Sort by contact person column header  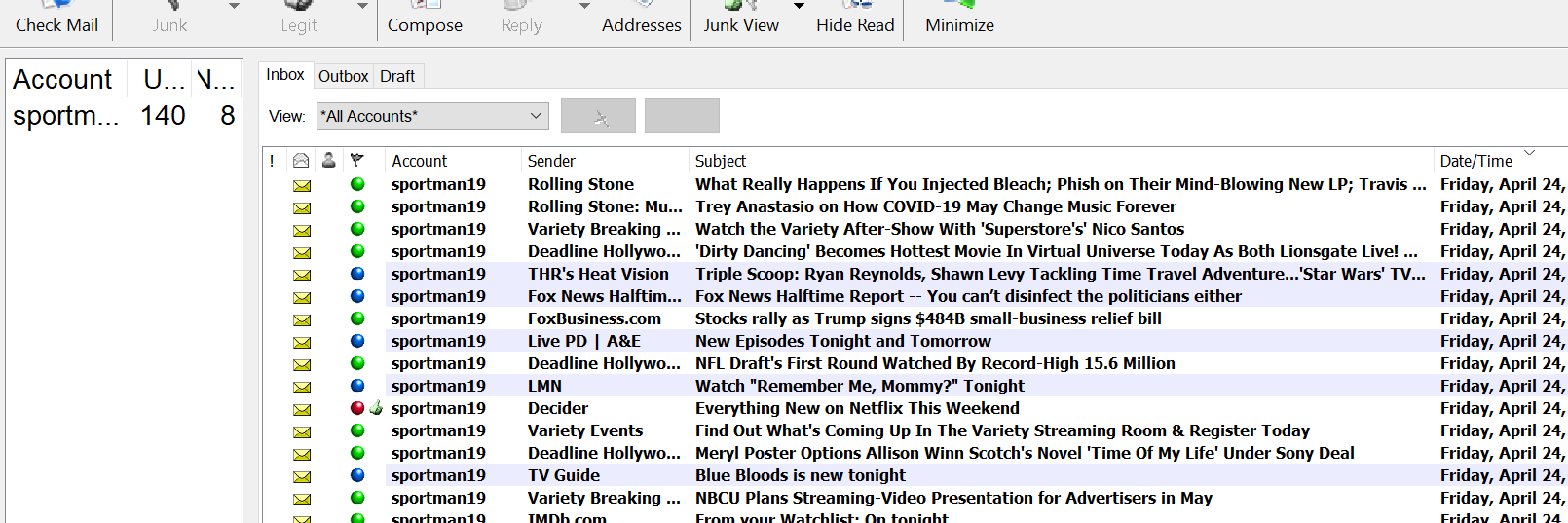point(329,161)
